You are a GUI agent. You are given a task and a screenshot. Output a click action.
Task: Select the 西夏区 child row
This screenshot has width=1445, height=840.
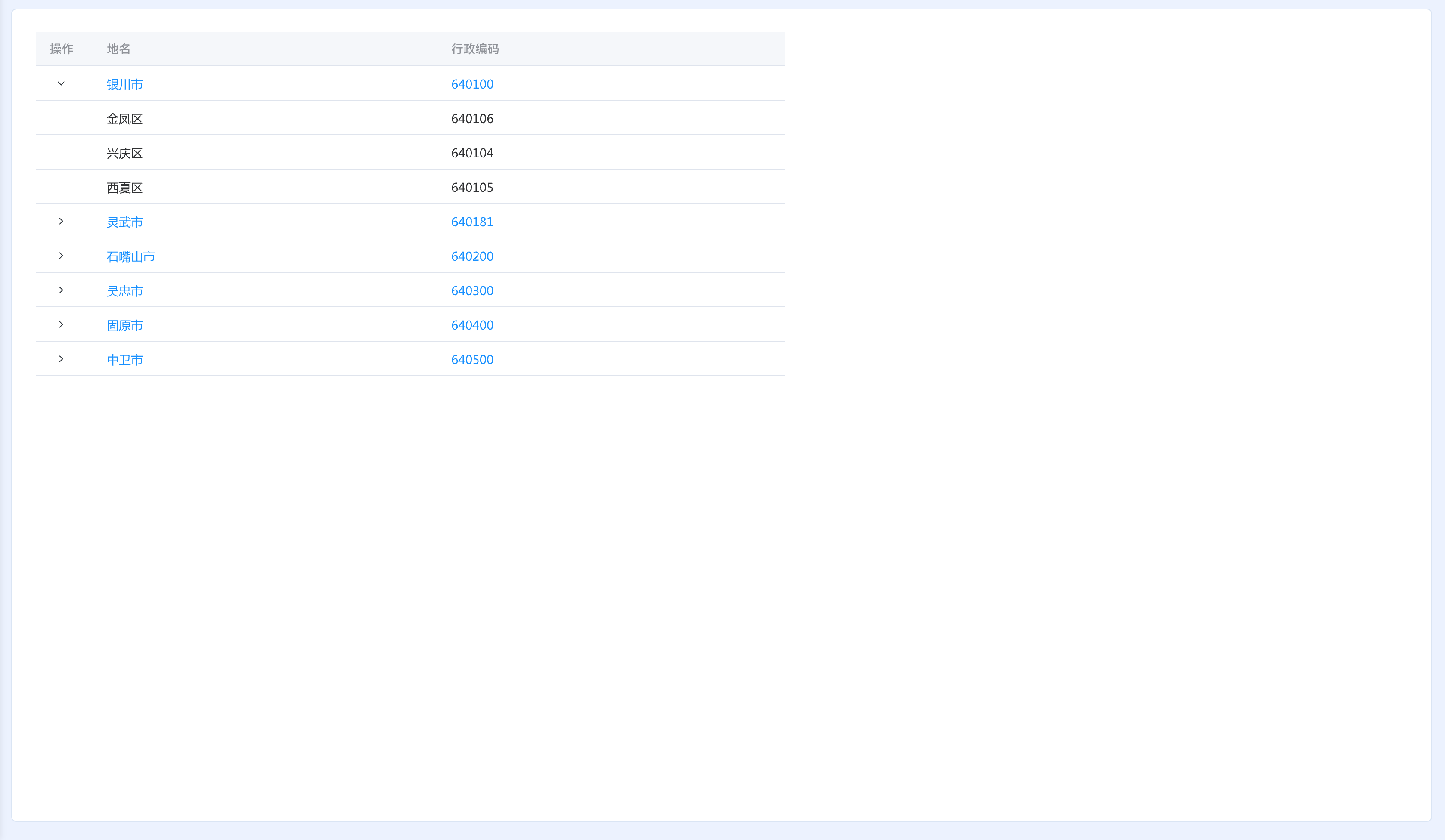[x=124, y=187]
